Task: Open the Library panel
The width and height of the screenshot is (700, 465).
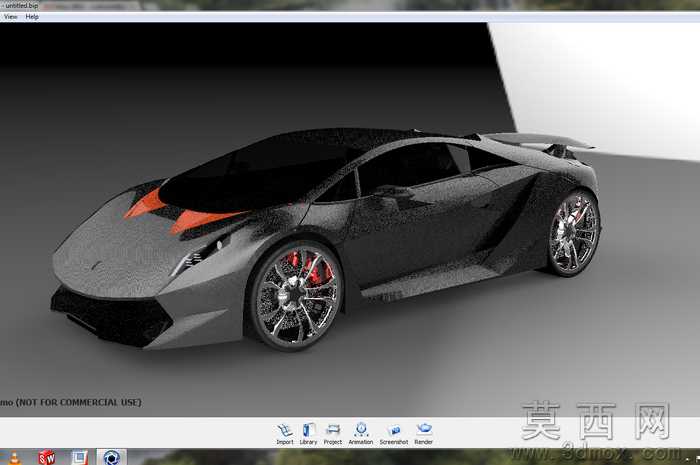Action: click(x=308, y=434)
